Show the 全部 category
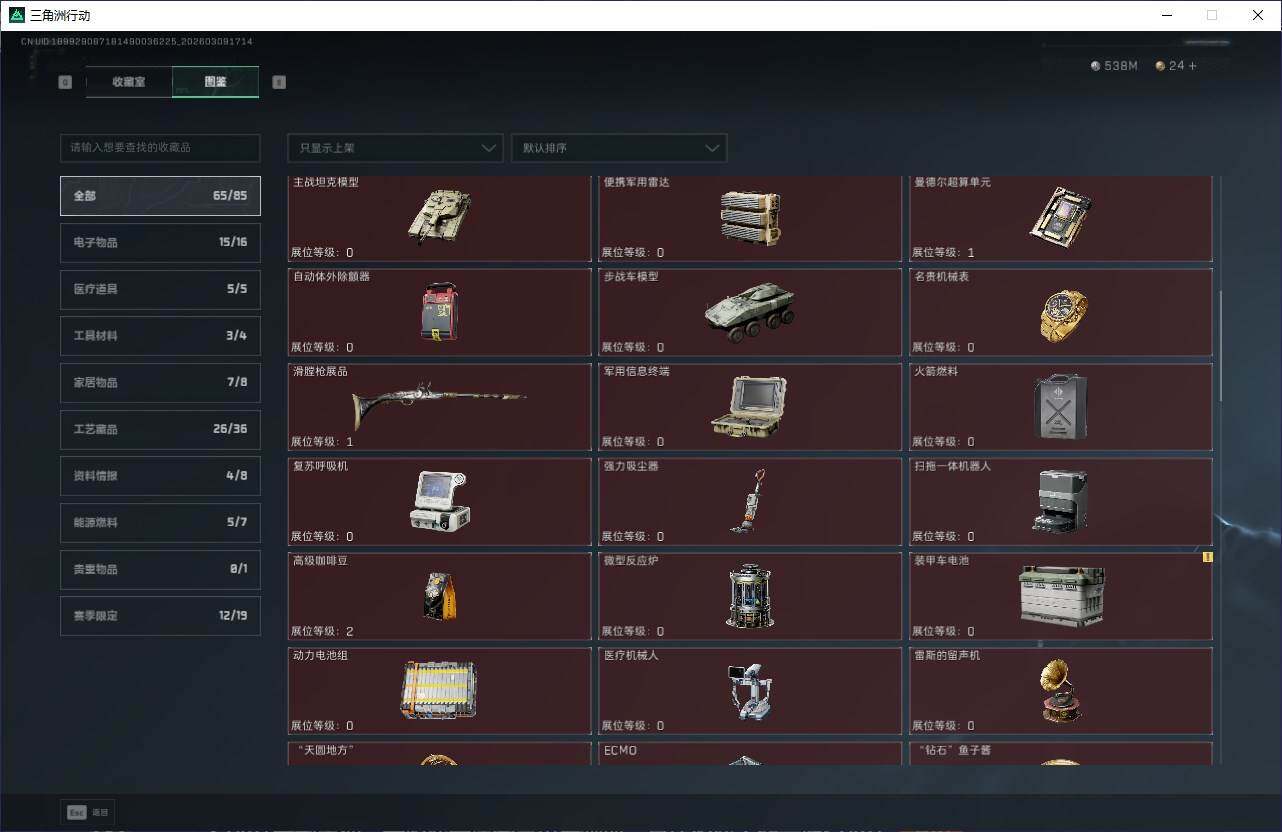The image size is (1282, 832). pyautogui.click(x=160, y=196)
